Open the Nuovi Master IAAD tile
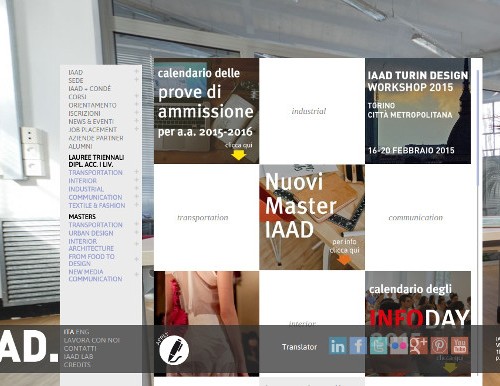The image size is (500, 386). pos(312,217)
